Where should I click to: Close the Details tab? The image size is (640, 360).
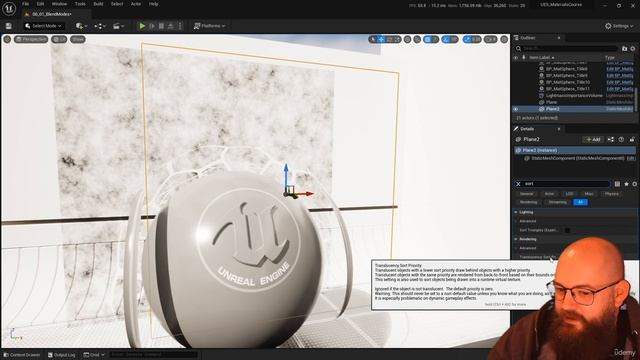pos(559,129)
